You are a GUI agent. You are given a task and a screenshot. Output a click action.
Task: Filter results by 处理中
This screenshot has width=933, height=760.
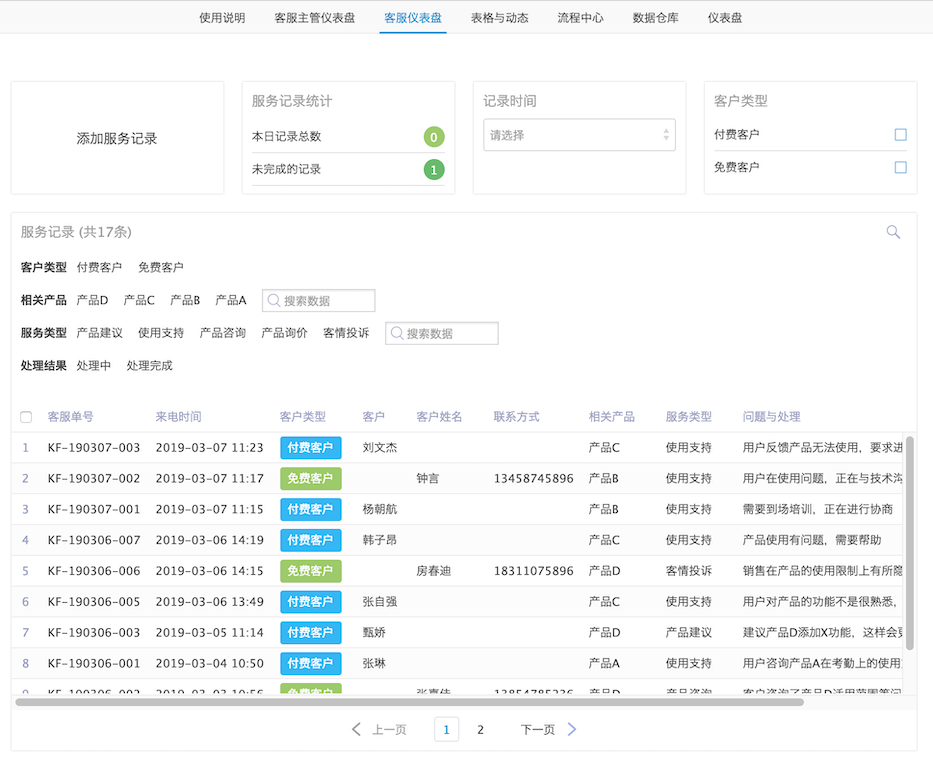(93, 365)
